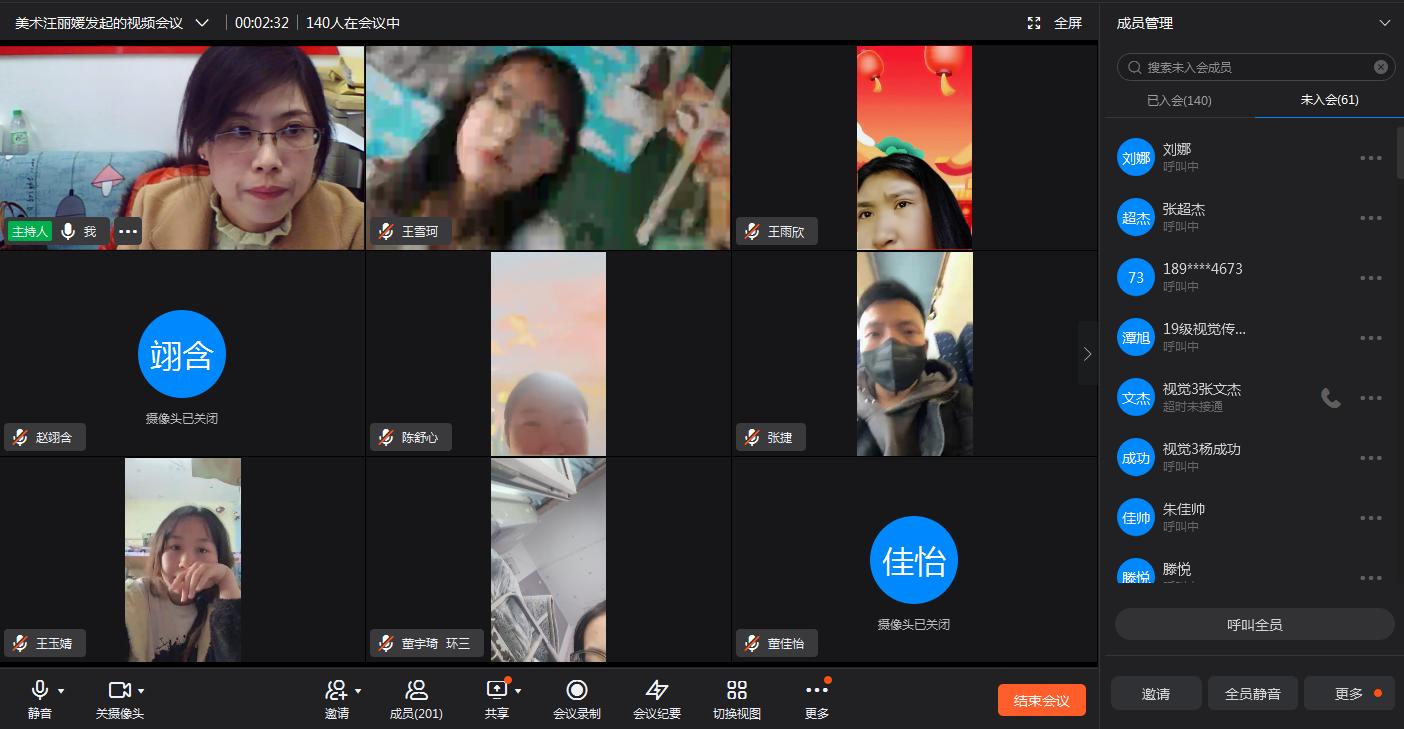Turn off camera (关摄像头)

(x=119, y=690)
